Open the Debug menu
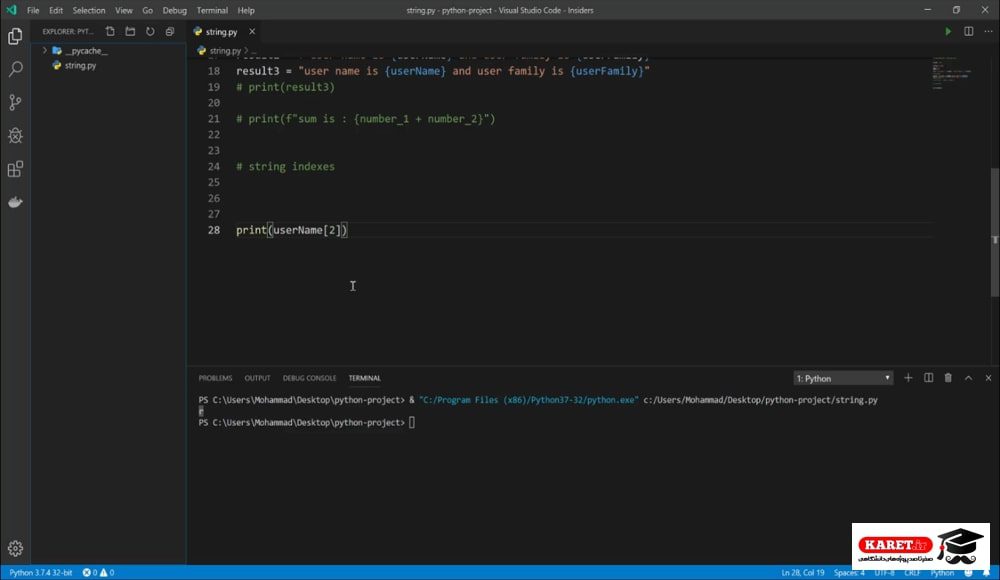This screenshot has width=1000, height=580. 174,10
